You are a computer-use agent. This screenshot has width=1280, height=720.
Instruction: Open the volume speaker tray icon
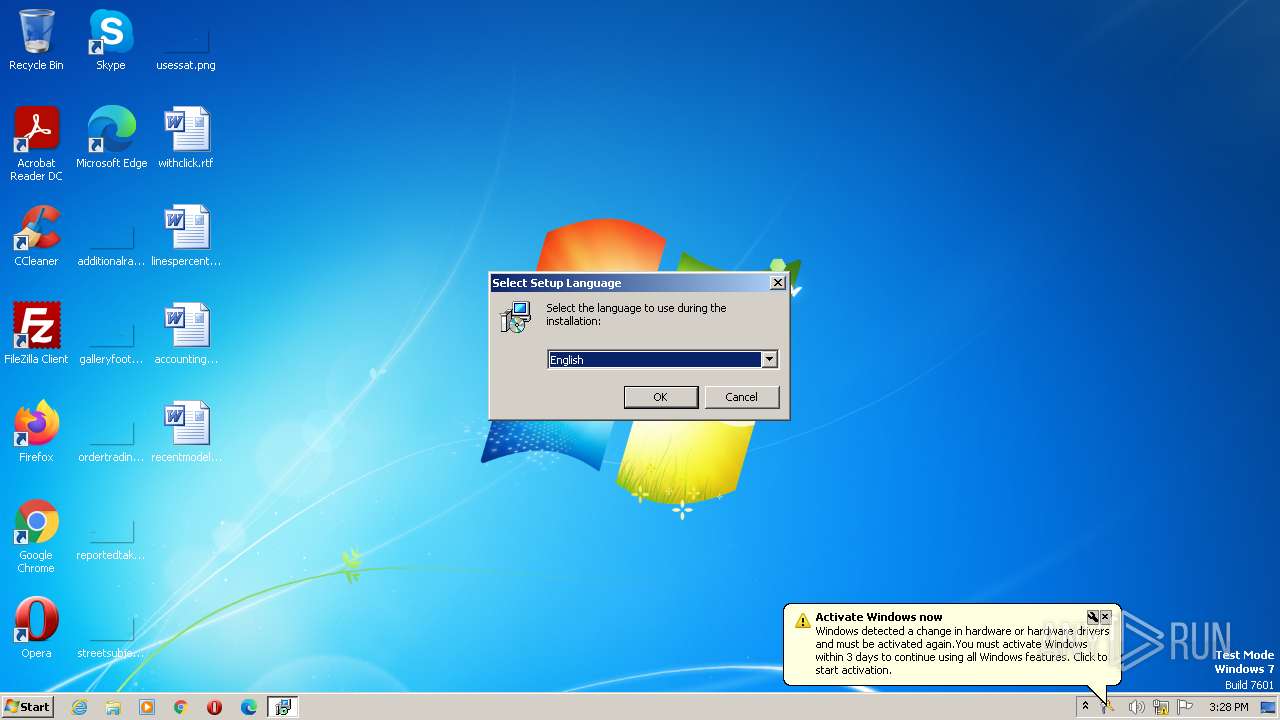(x=1136, y=707)
